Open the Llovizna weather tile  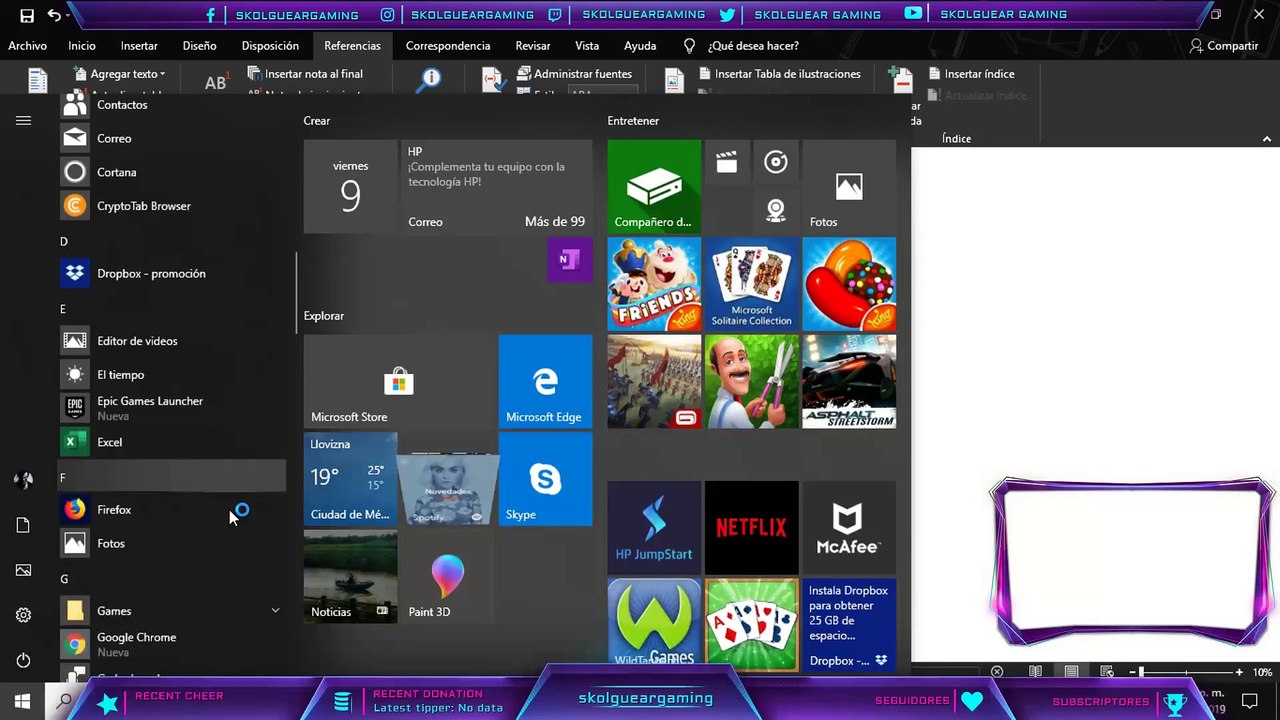coord(350,479)
